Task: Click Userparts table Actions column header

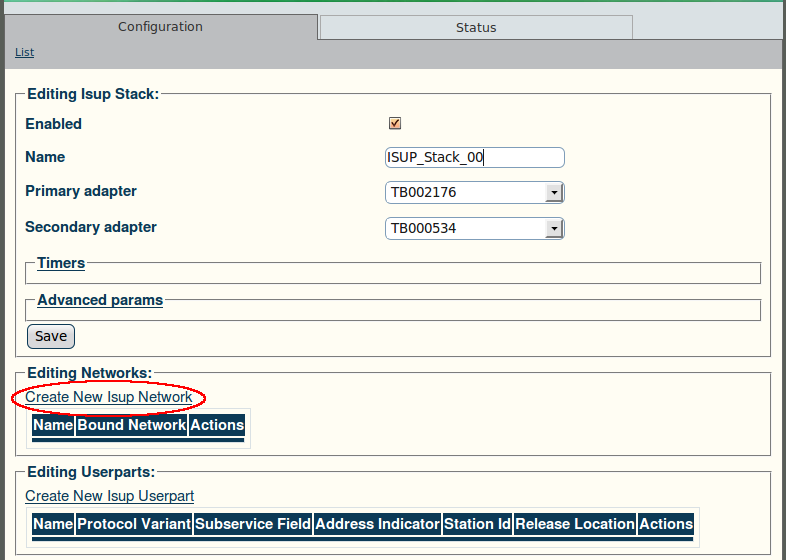Action: click(x=666, y=524)
